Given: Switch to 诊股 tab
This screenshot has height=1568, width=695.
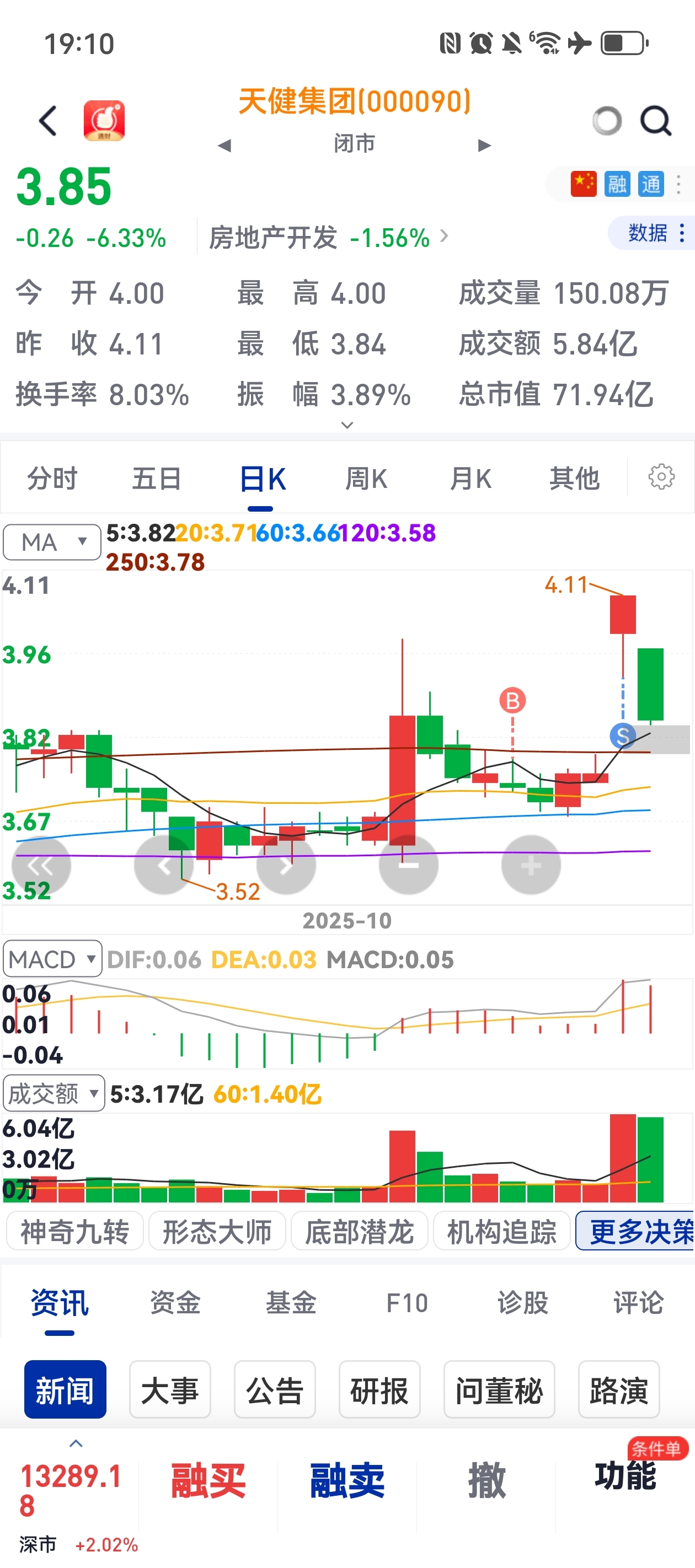Looking at the screenshot, I should (522, 1304).
